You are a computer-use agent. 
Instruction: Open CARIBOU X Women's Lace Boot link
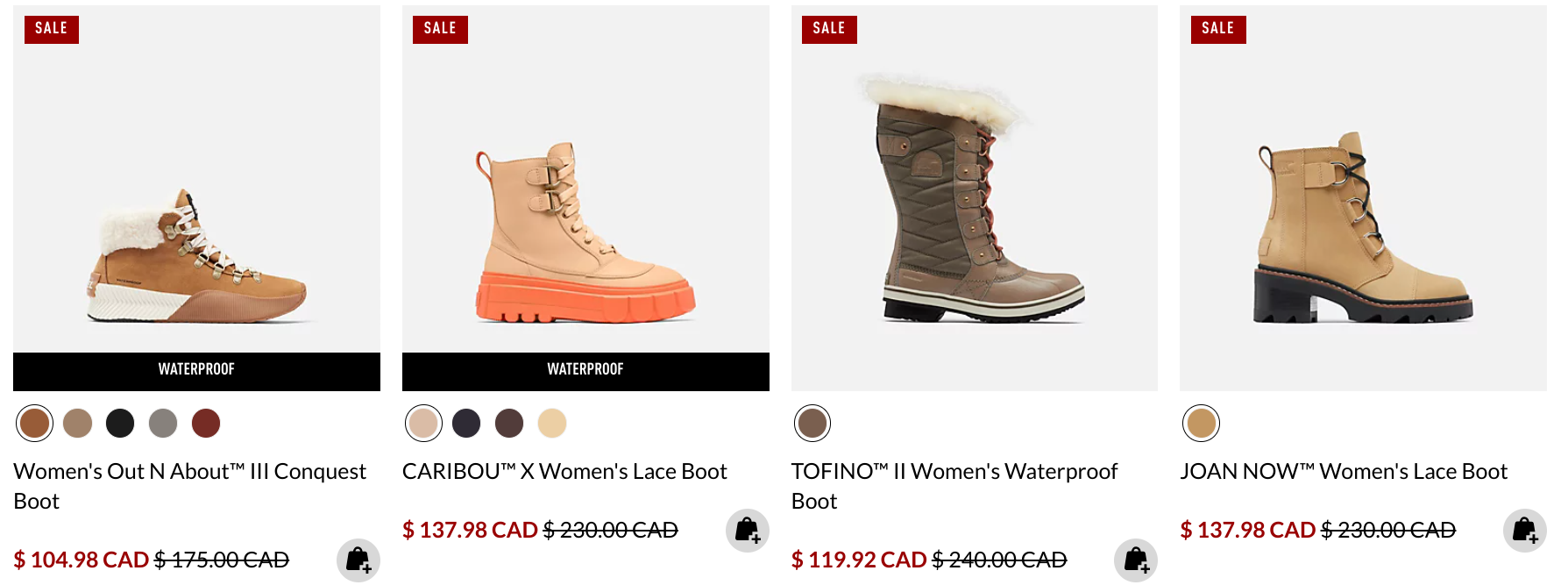(x=564, y=472)
